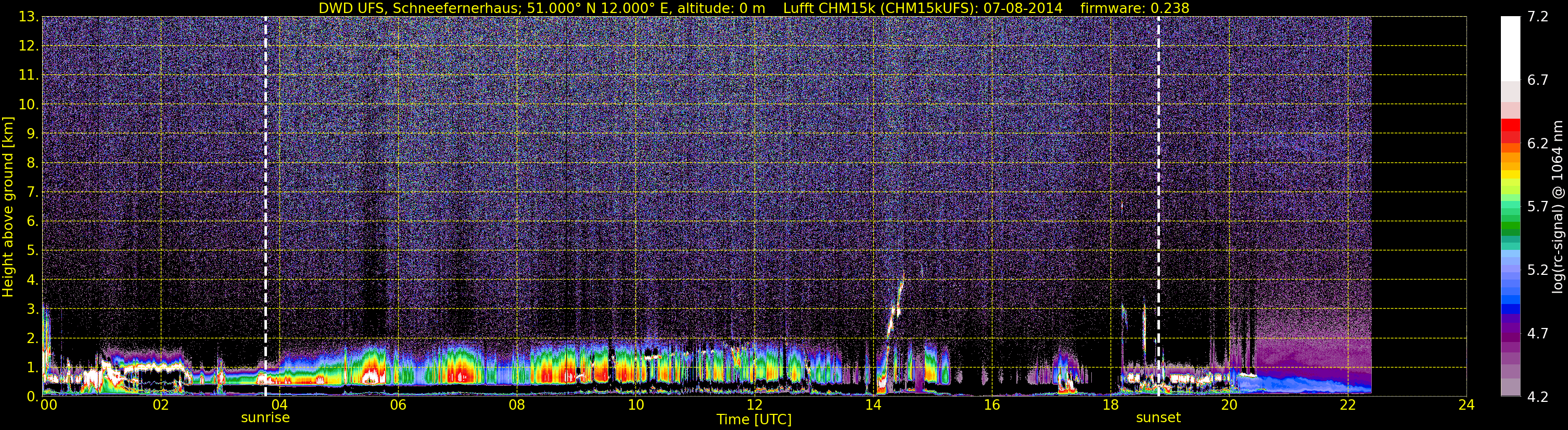The width and height of the screenshot is (1568, 430).
Task: Click the 'sunrise' label below the time axis
Action: click(265, 418)
